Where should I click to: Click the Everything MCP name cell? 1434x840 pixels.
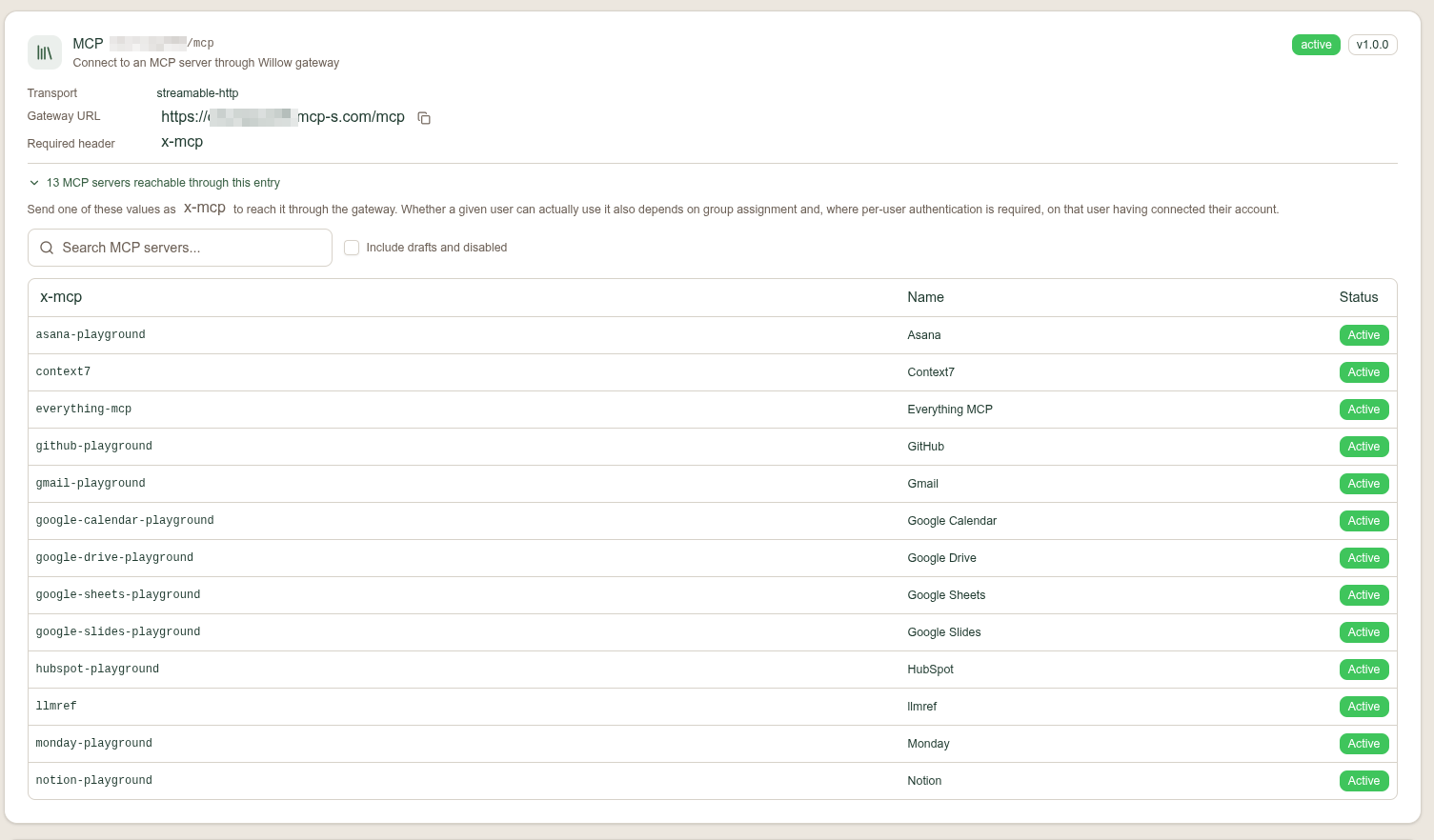click(x=950, y=410)
